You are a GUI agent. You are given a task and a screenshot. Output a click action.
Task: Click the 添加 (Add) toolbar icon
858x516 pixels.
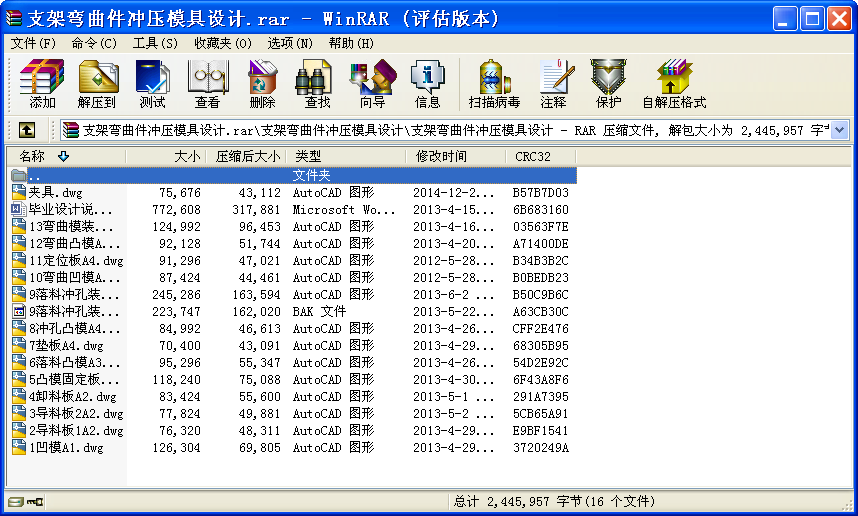point(42,84)
